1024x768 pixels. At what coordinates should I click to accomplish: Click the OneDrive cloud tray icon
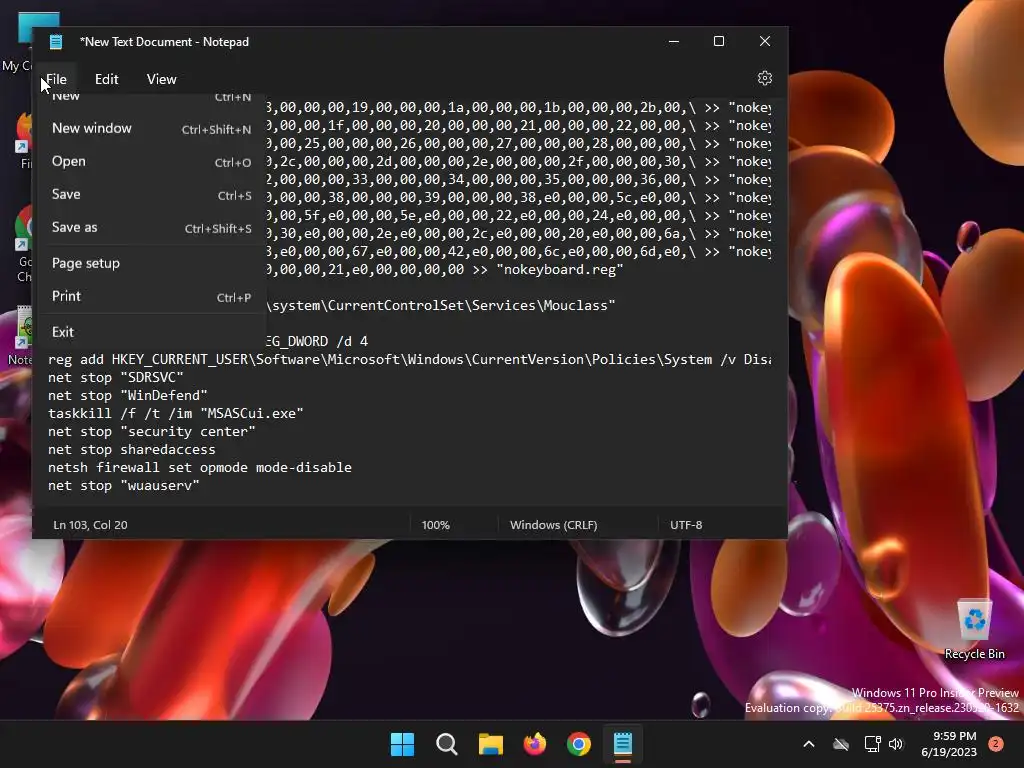point(841,744)
